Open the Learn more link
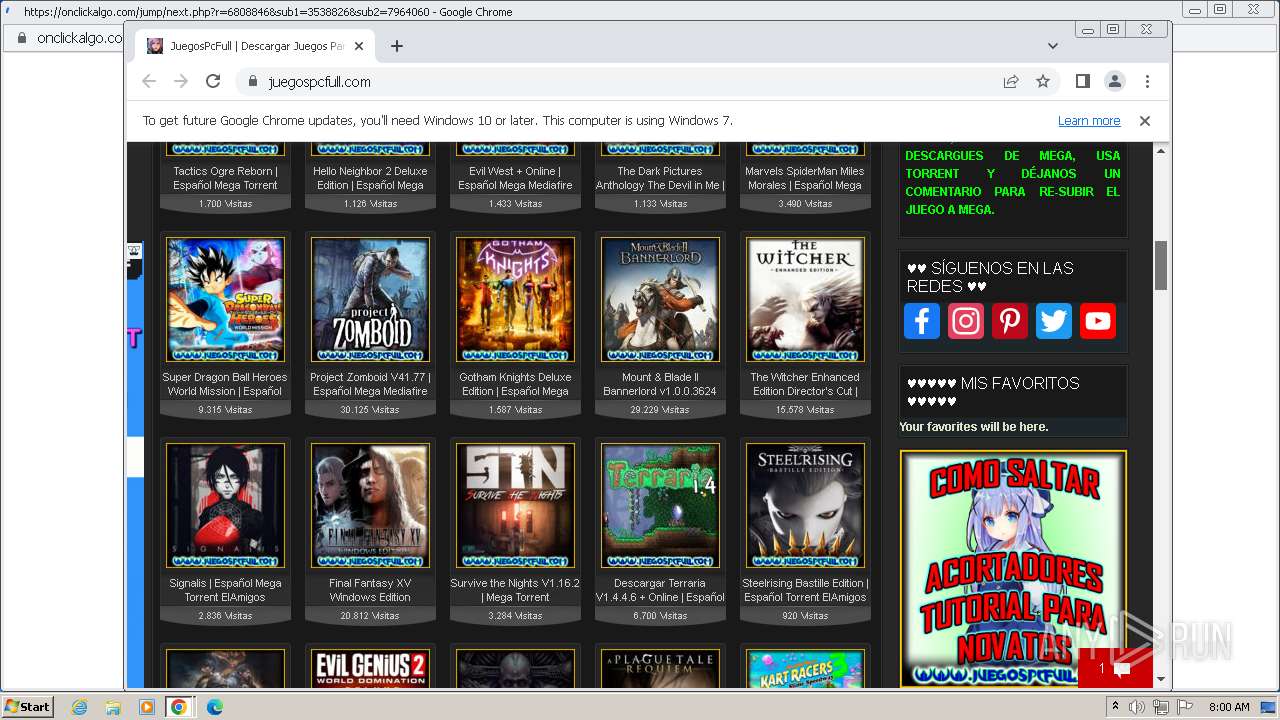1280x720 pixels. tap(1089, 121)
